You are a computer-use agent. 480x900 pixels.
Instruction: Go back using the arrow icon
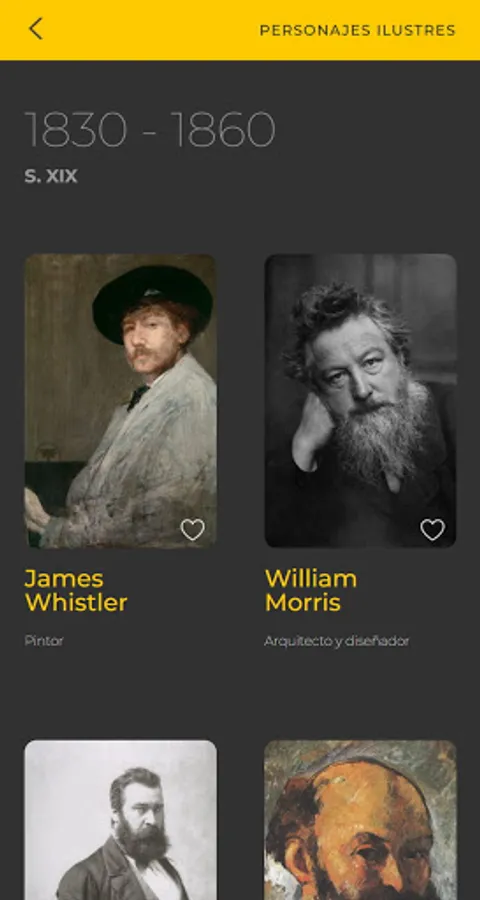[36, 29]
